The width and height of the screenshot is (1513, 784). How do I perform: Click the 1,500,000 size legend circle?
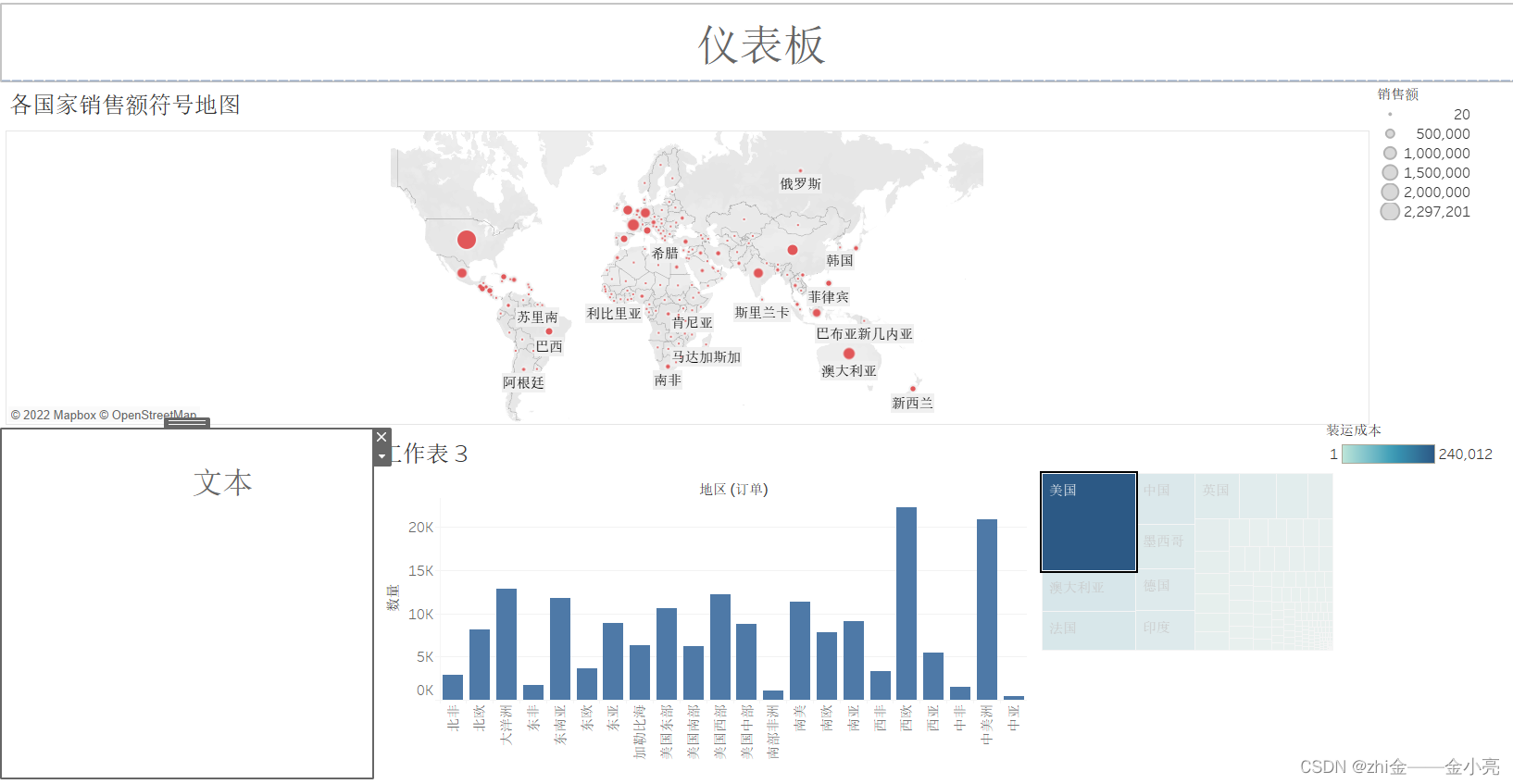tap(1390, 172)
